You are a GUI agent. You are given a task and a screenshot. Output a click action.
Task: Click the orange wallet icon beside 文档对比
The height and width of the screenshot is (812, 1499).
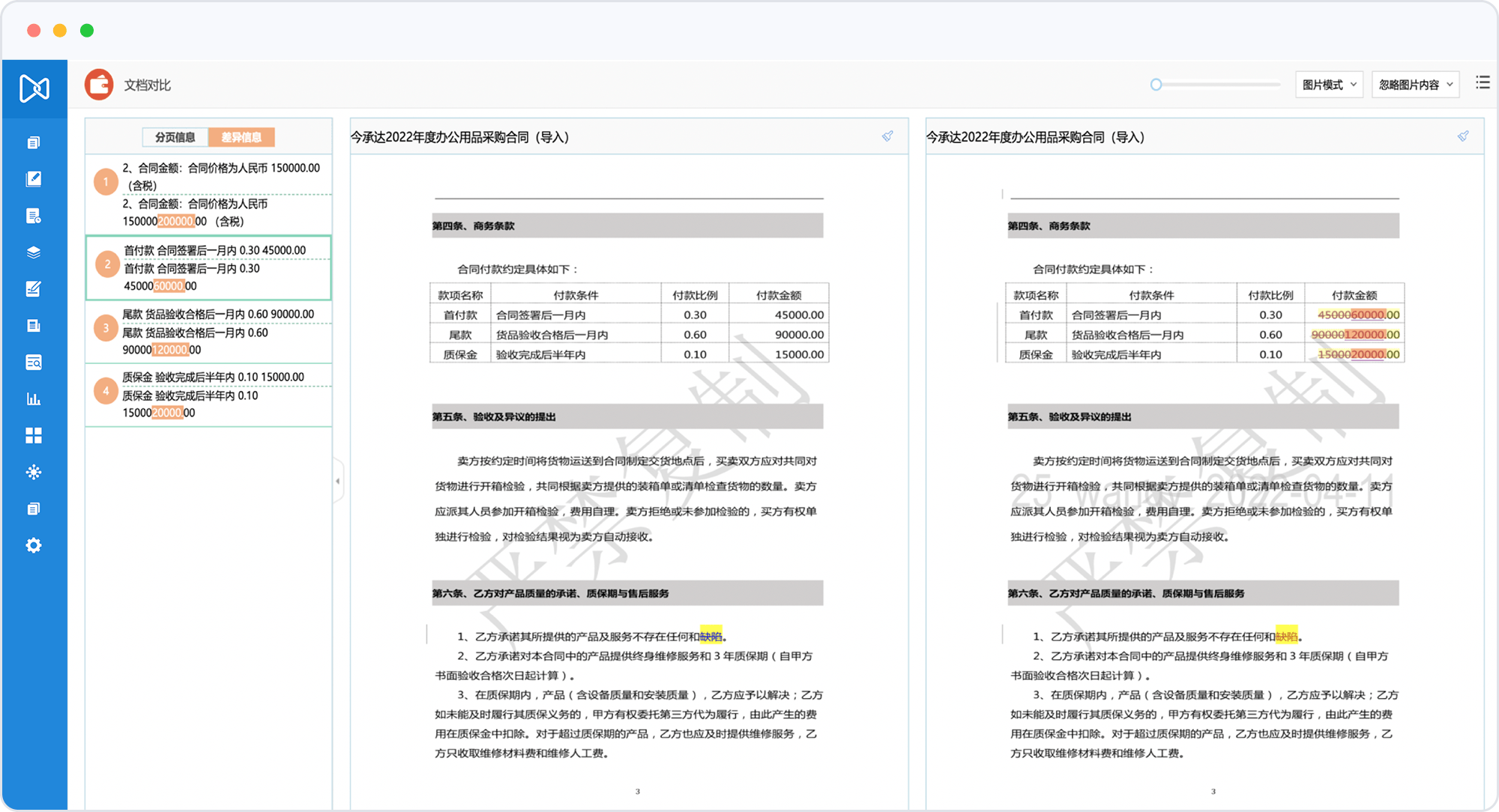pyautogui.click(x=99, y=85)
